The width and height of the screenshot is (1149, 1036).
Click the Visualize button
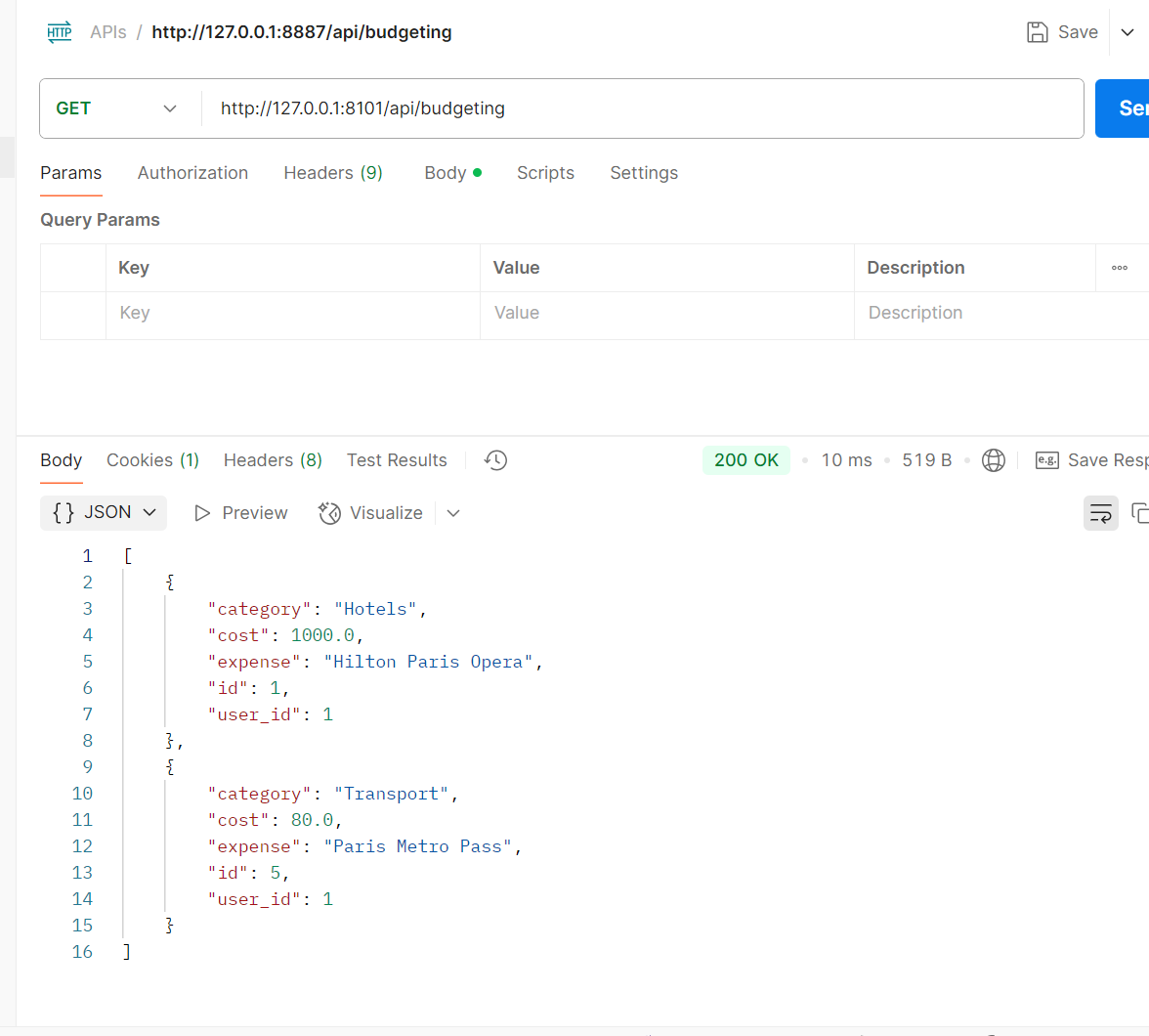(x=371, y=513)
